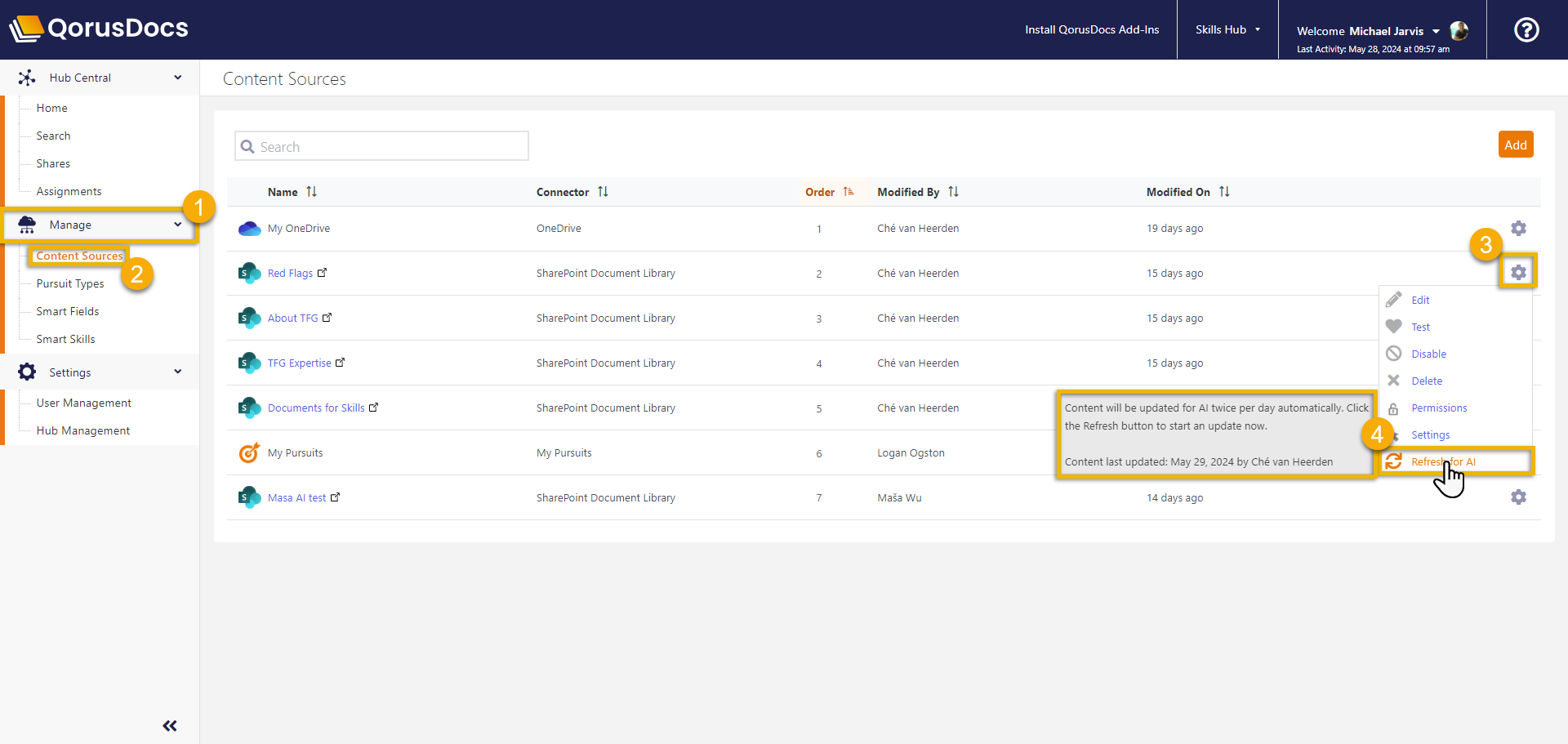This screenshot has width=1568, height=744.
Task: Click SharePoint icon of Red Flags row
Action: coord(249,273)
